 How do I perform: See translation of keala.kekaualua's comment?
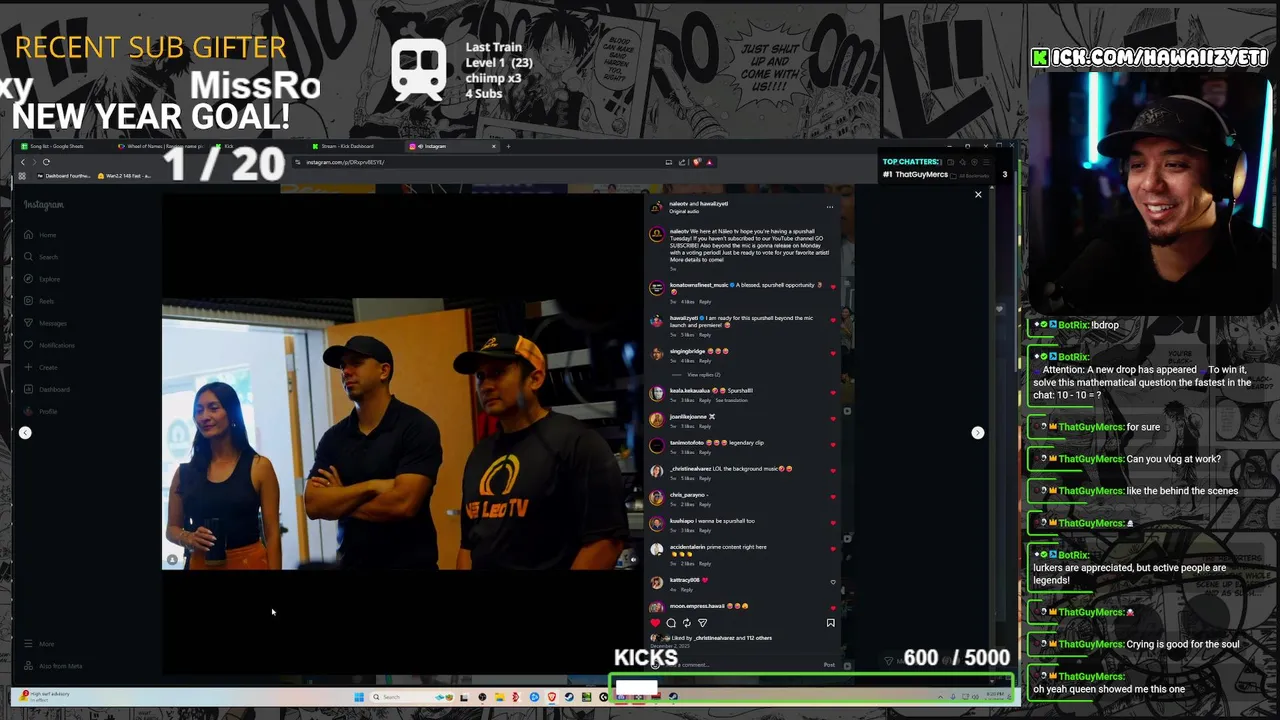click(731, 400)
